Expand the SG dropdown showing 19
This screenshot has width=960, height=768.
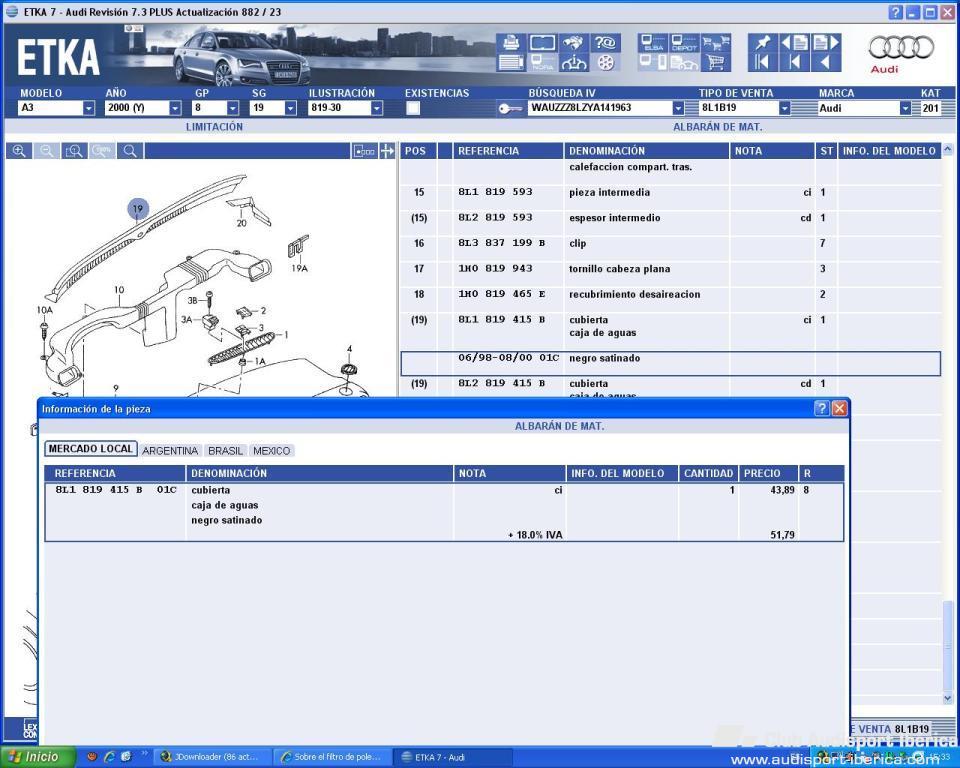pyautogui.click(x=290, y=108)
